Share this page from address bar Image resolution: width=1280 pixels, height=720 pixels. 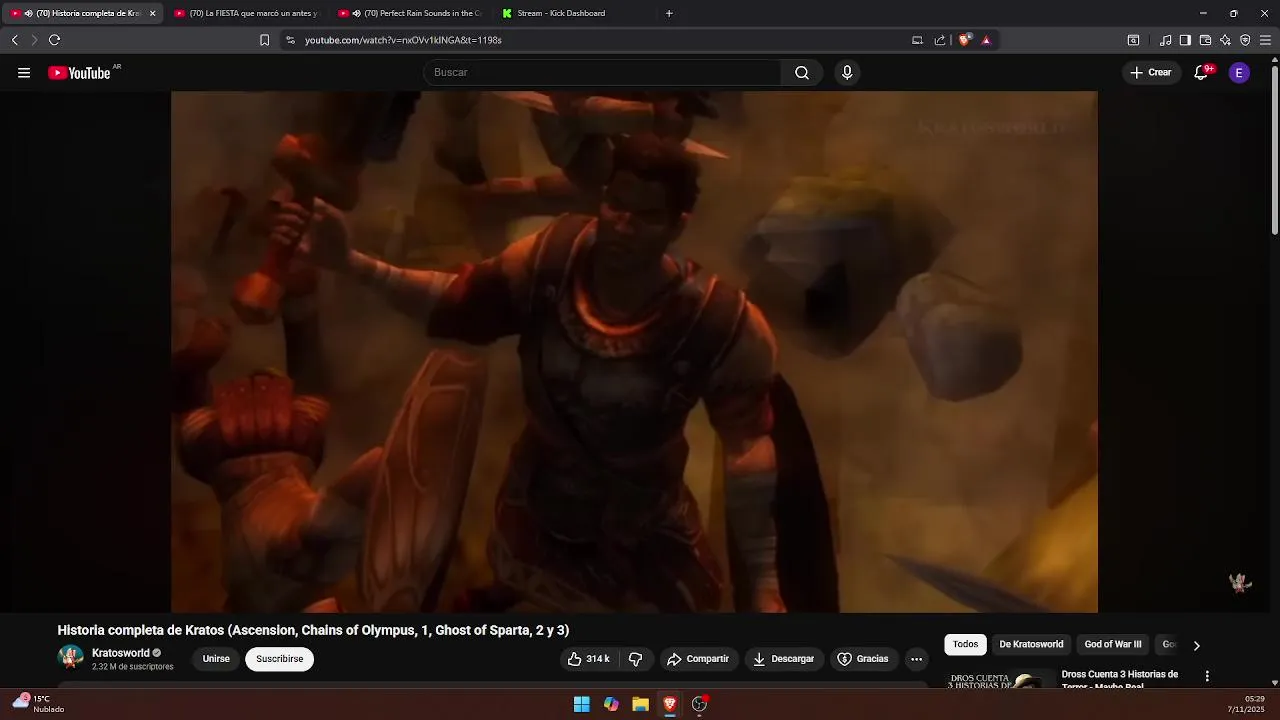click(x=940, y=40)
